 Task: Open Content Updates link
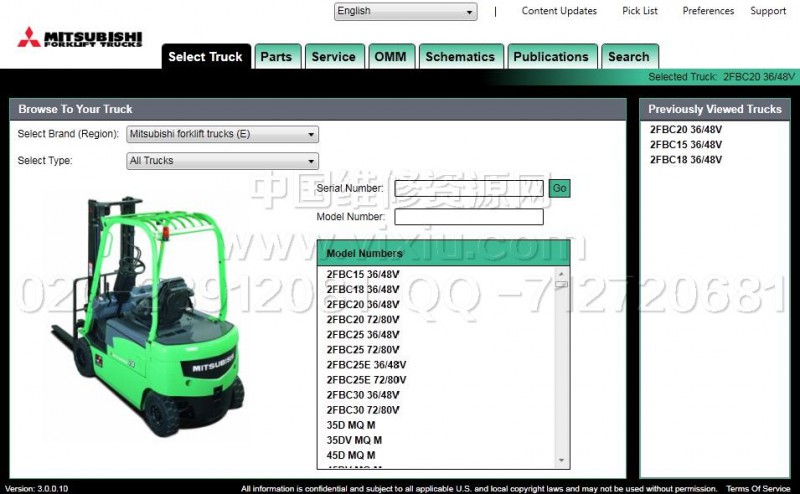tap(559, 11)
